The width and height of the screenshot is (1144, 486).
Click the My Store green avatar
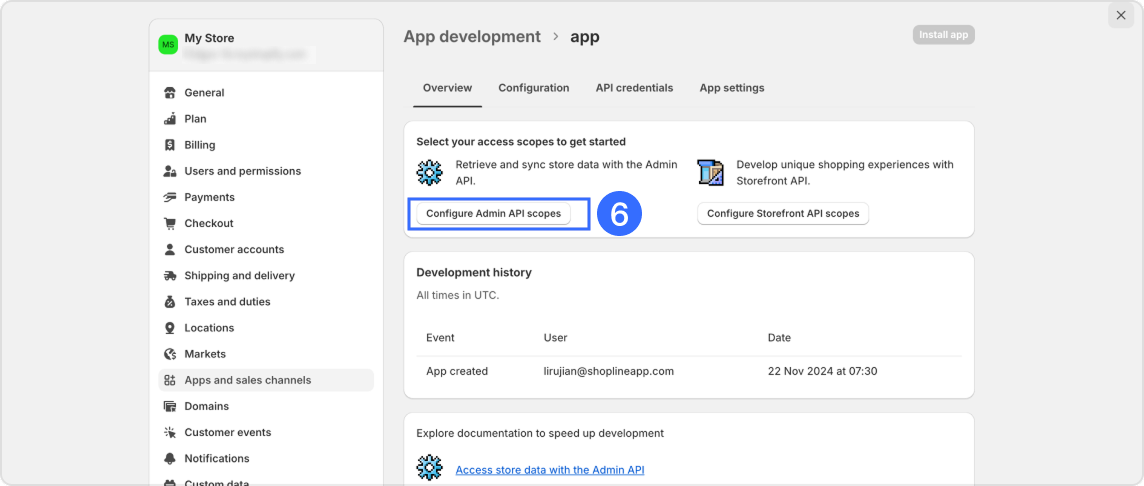[x=168, y=45]
